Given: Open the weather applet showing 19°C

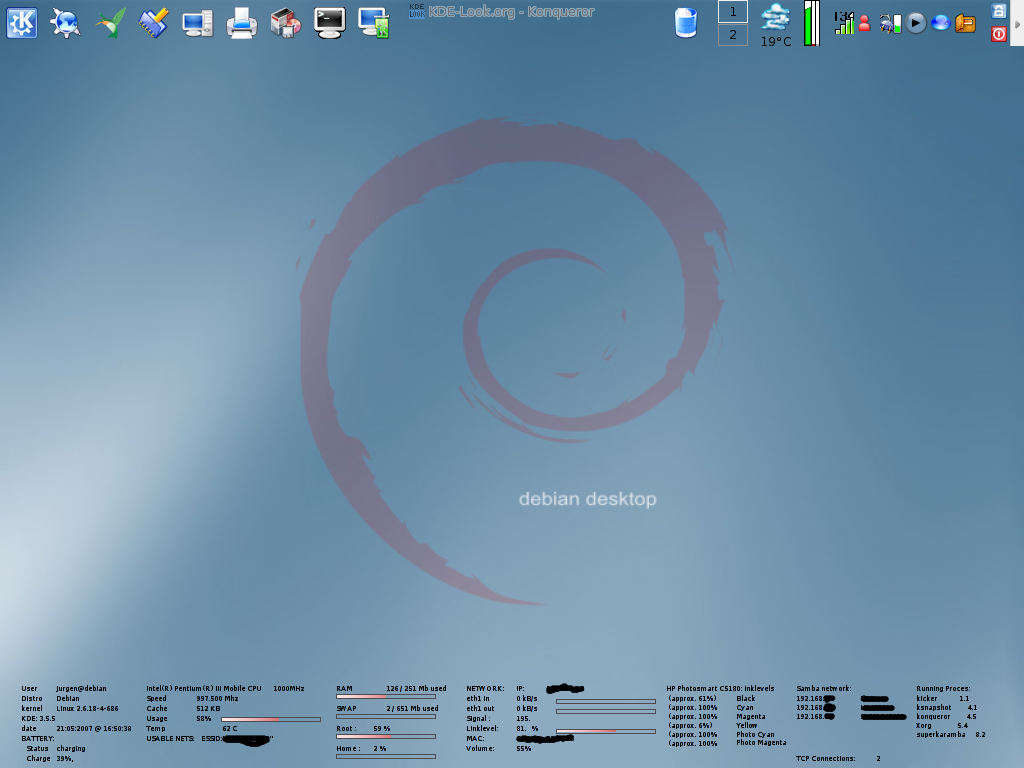Looking at the screenshot, I should [x=776, y=25].
